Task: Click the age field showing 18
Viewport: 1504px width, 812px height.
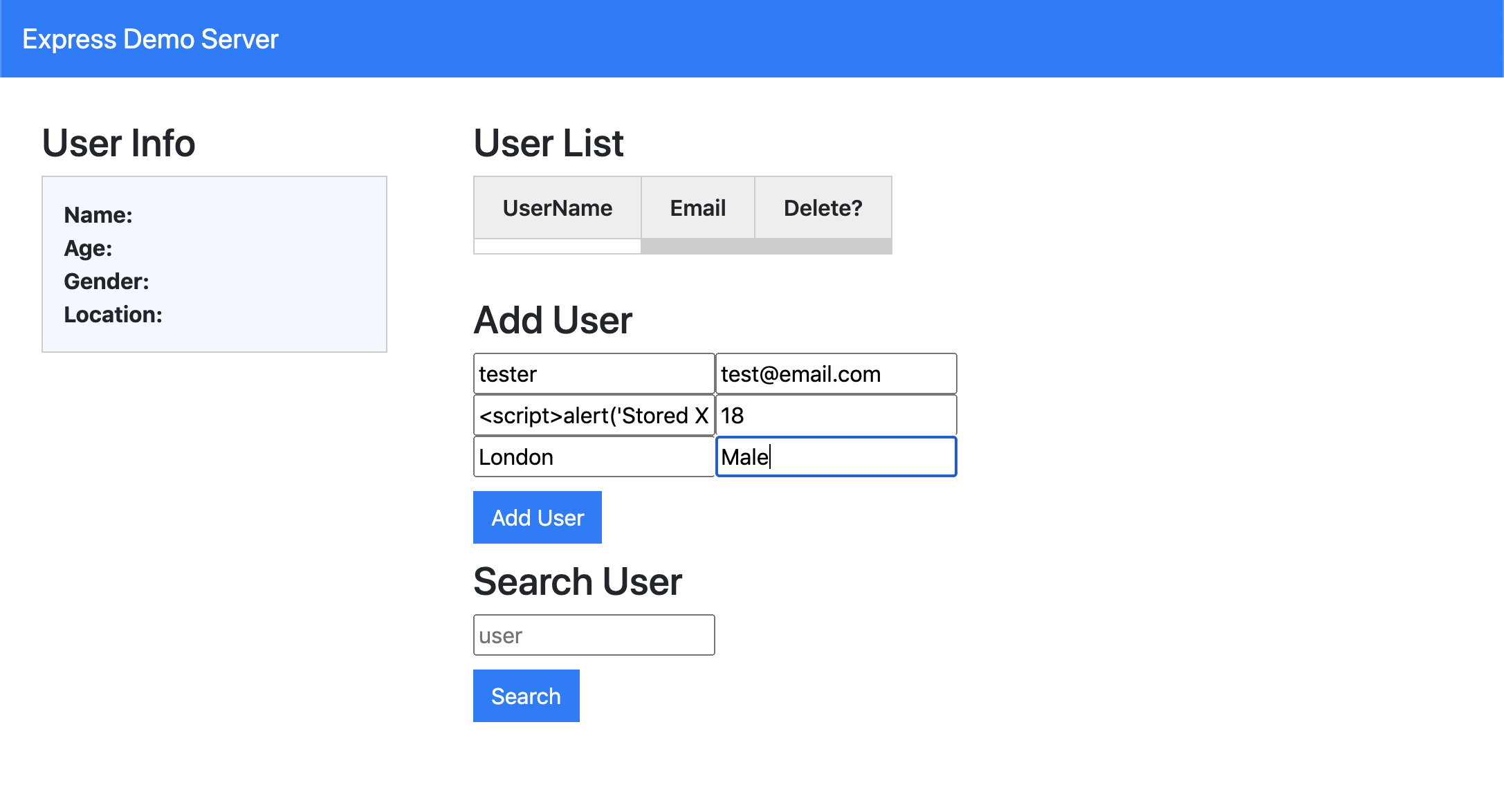Action: [x=836, y=415]
